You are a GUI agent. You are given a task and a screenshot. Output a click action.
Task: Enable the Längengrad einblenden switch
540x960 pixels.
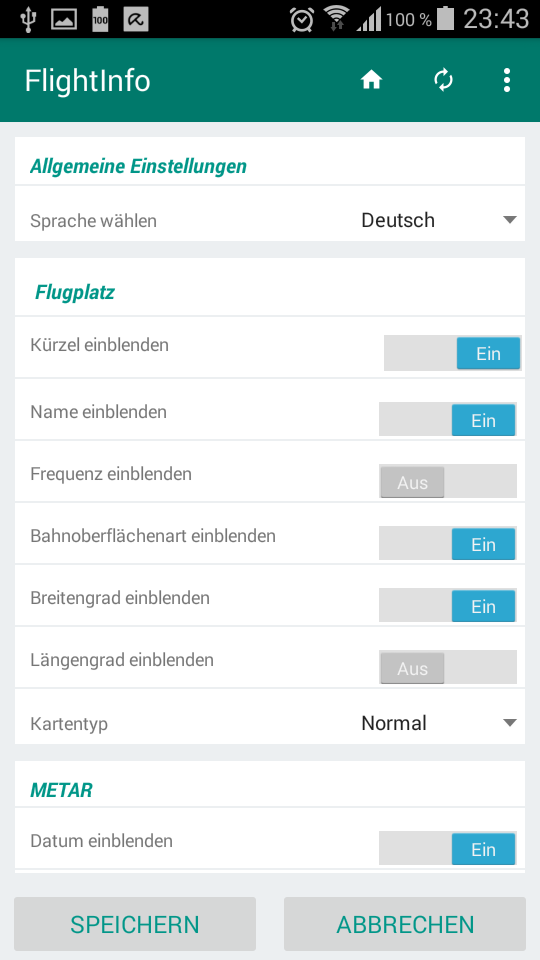[448, 667]
